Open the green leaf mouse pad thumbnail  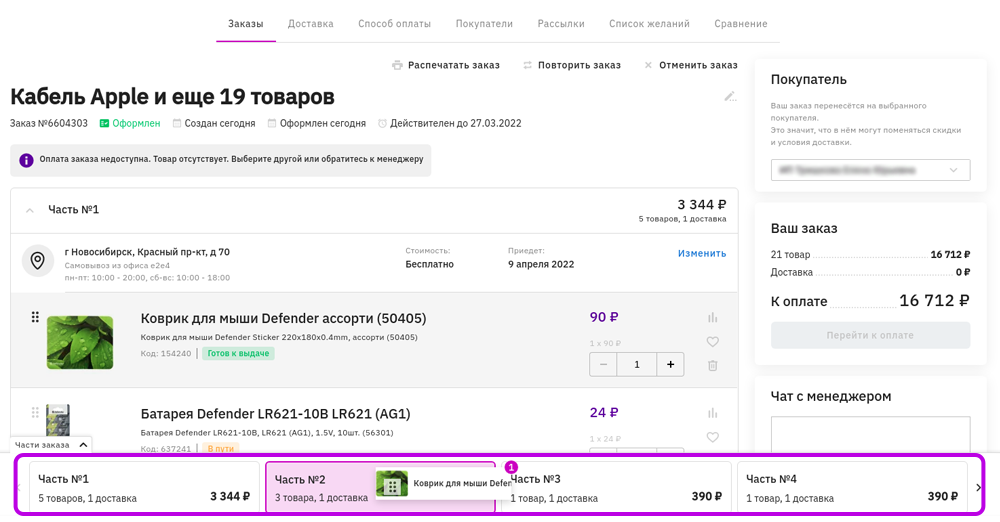tap(80, 342)
